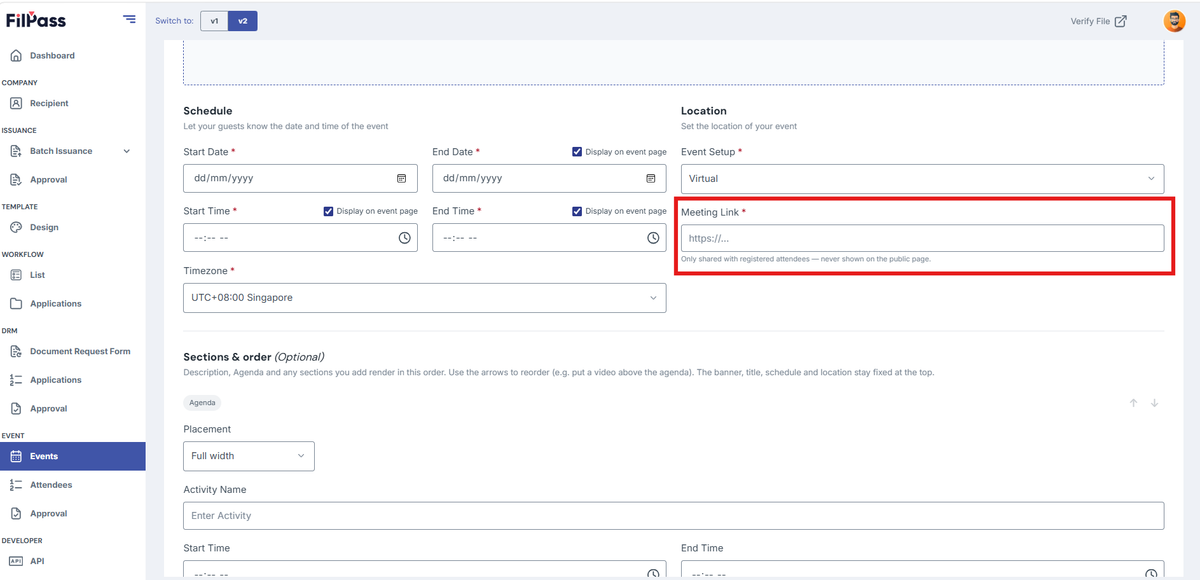Focus the Start Date field
The image size is (1200, 580).
click(x=300, y=178)
